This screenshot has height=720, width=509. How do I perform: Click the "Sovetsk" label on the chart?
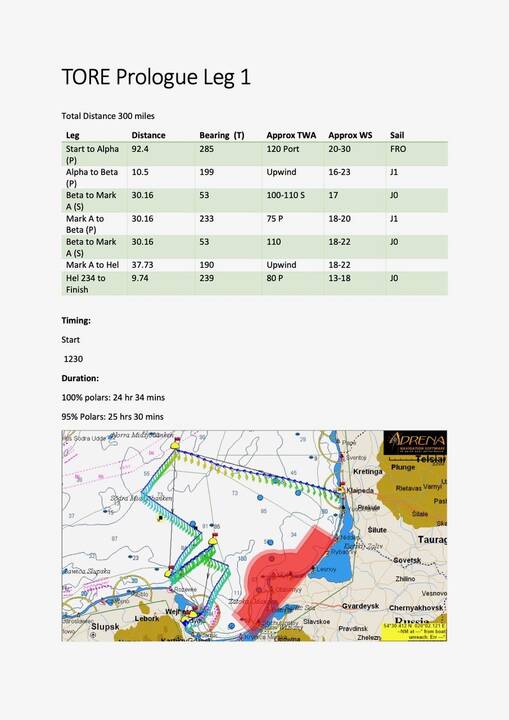coord(407,561)
